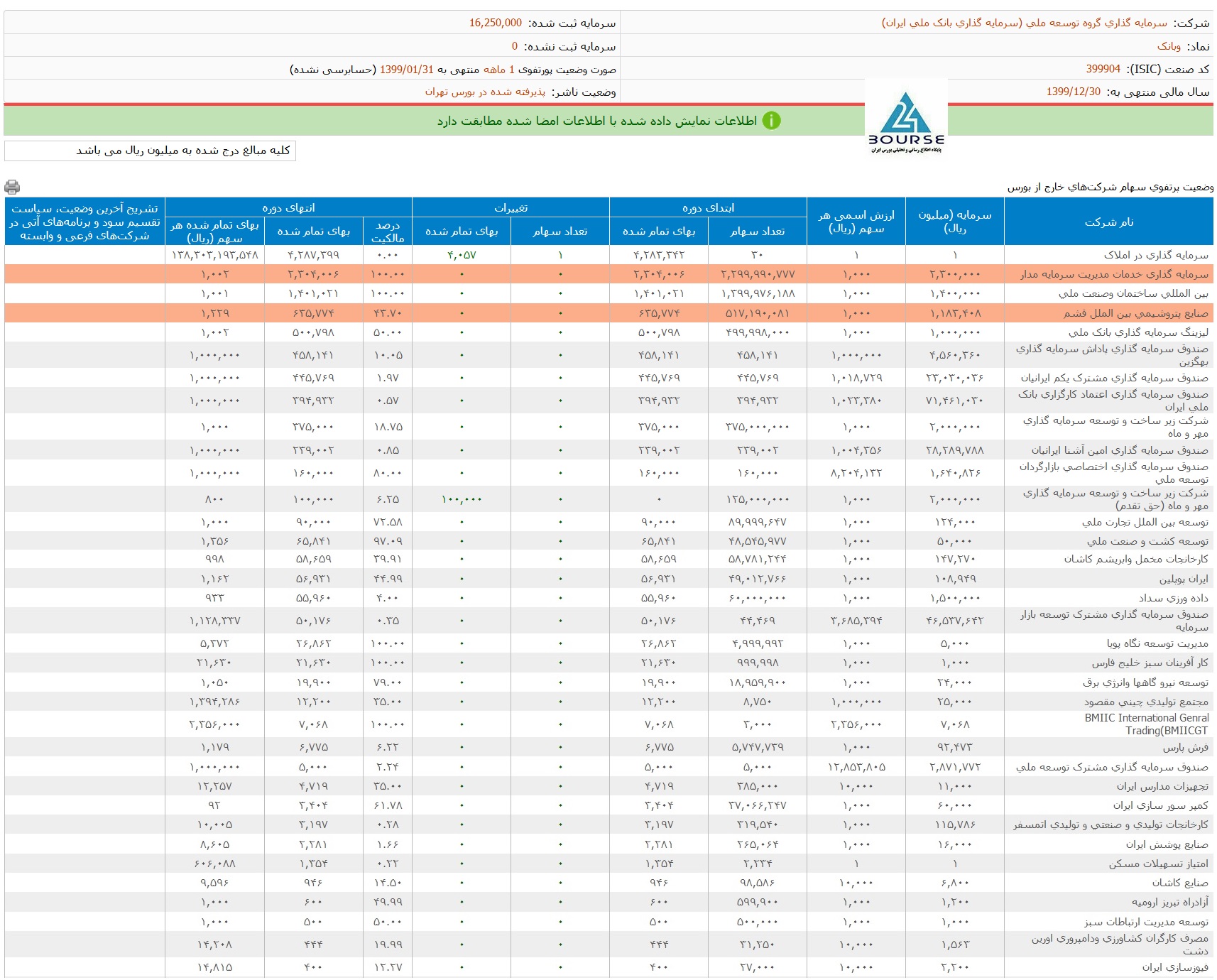
Task: Select row 'تجهیزات مدارس ایران'
Action: coord(609,786)
